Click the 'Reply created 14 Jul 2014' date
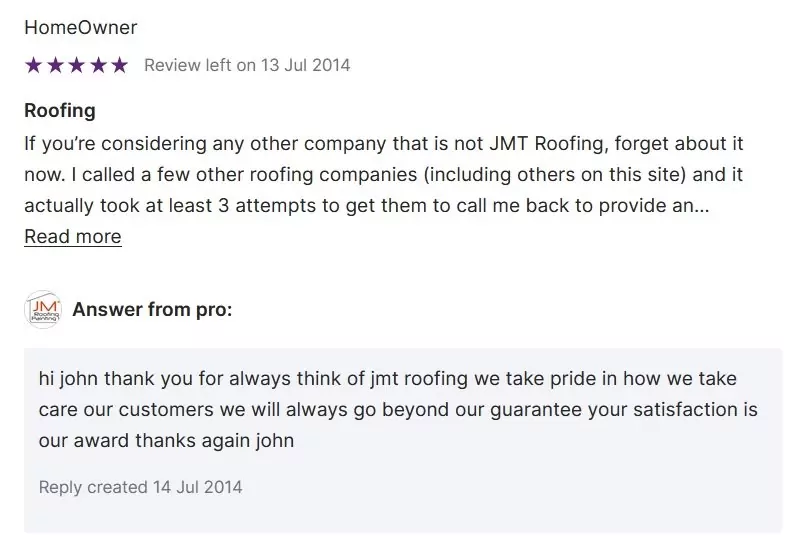The image size is (803, 551). (140, 486)
